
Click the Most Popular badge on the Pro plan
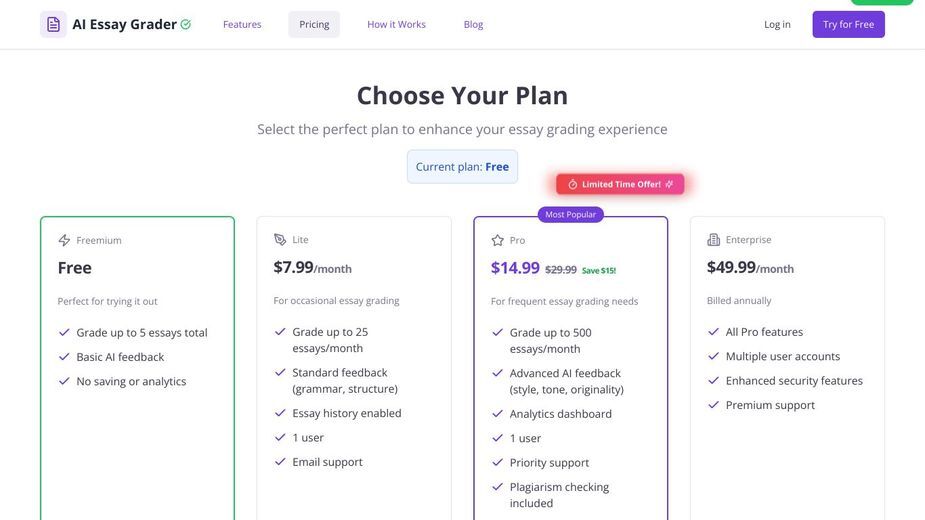[570, 214]
